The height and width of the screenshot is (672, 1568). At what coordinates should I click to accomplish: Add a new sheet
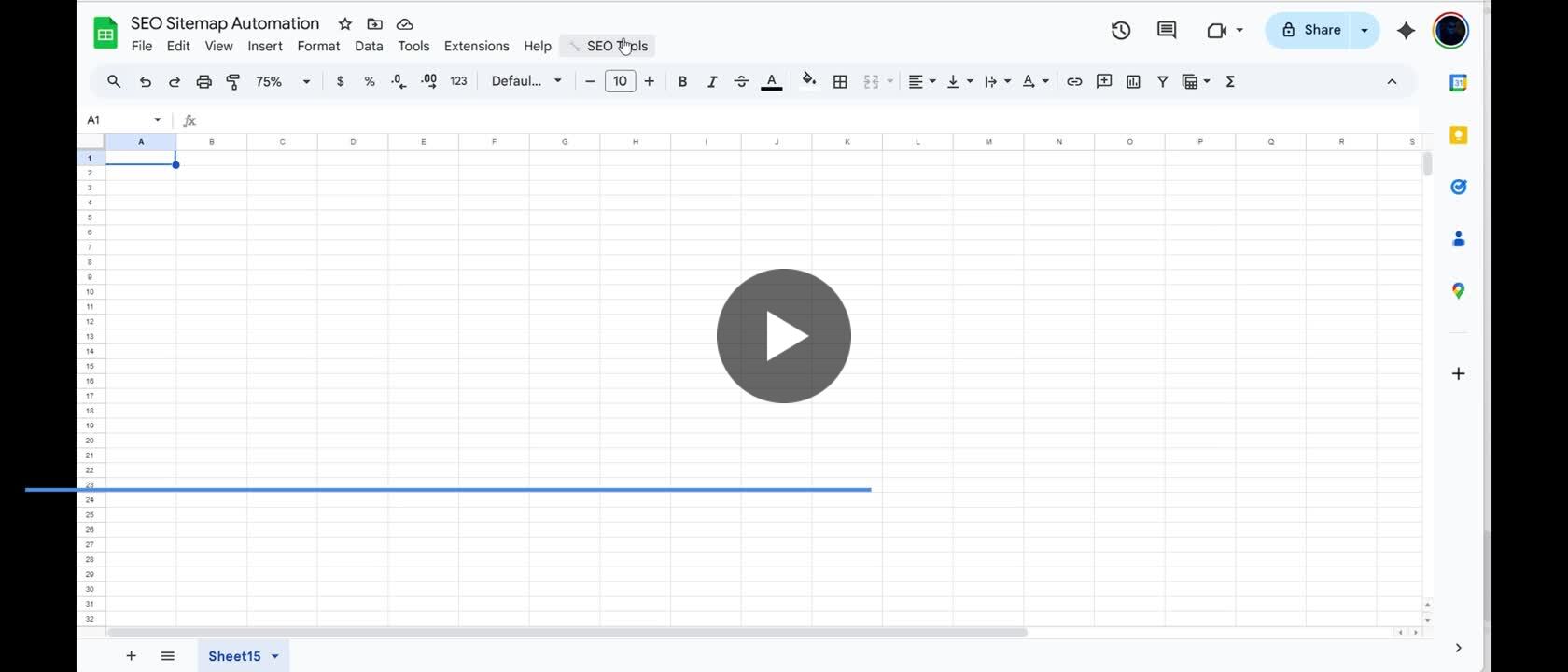132,656
